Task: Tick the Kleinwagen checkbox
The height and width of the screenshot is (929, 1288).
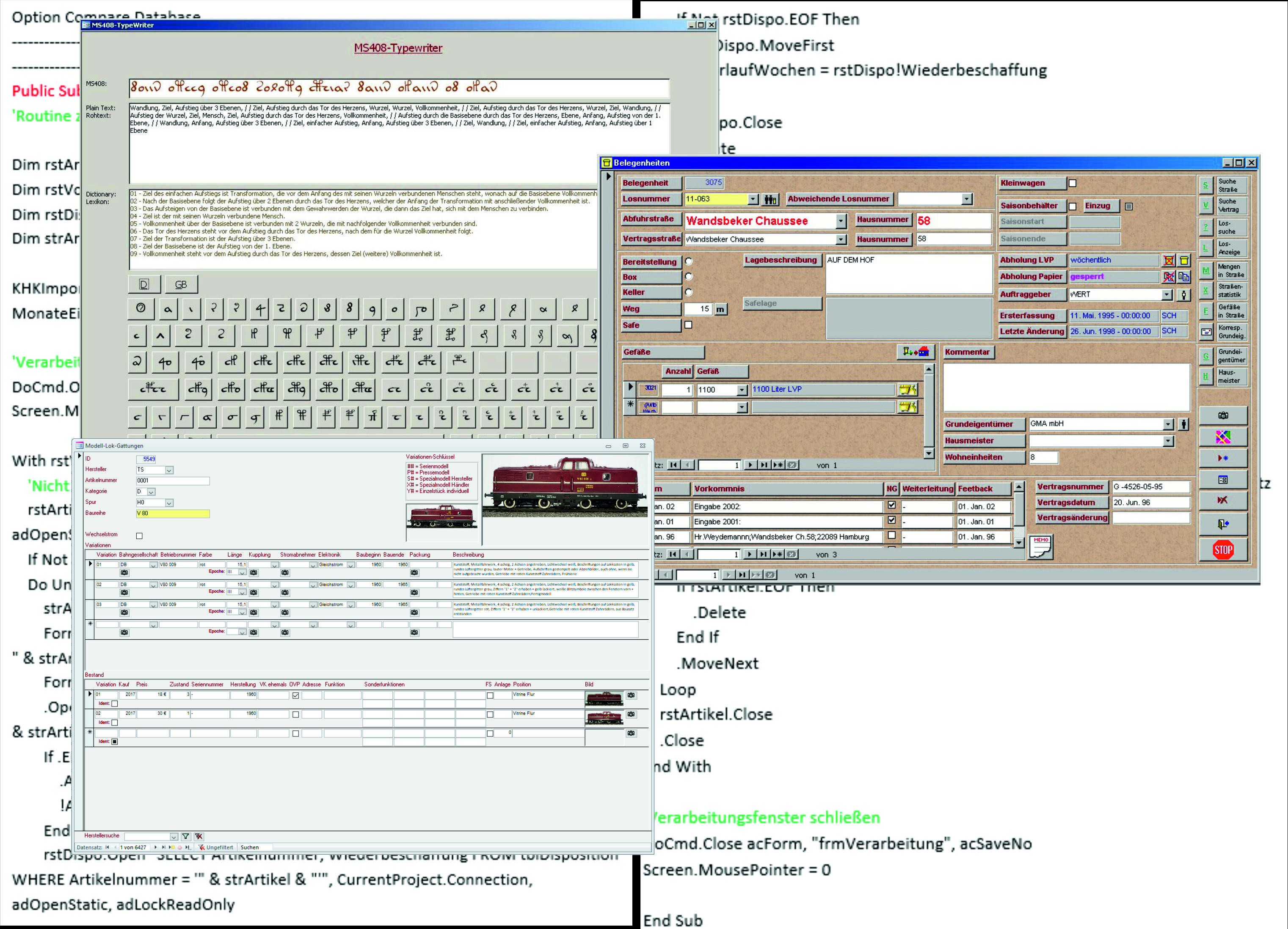Action: coord(1072,183)
